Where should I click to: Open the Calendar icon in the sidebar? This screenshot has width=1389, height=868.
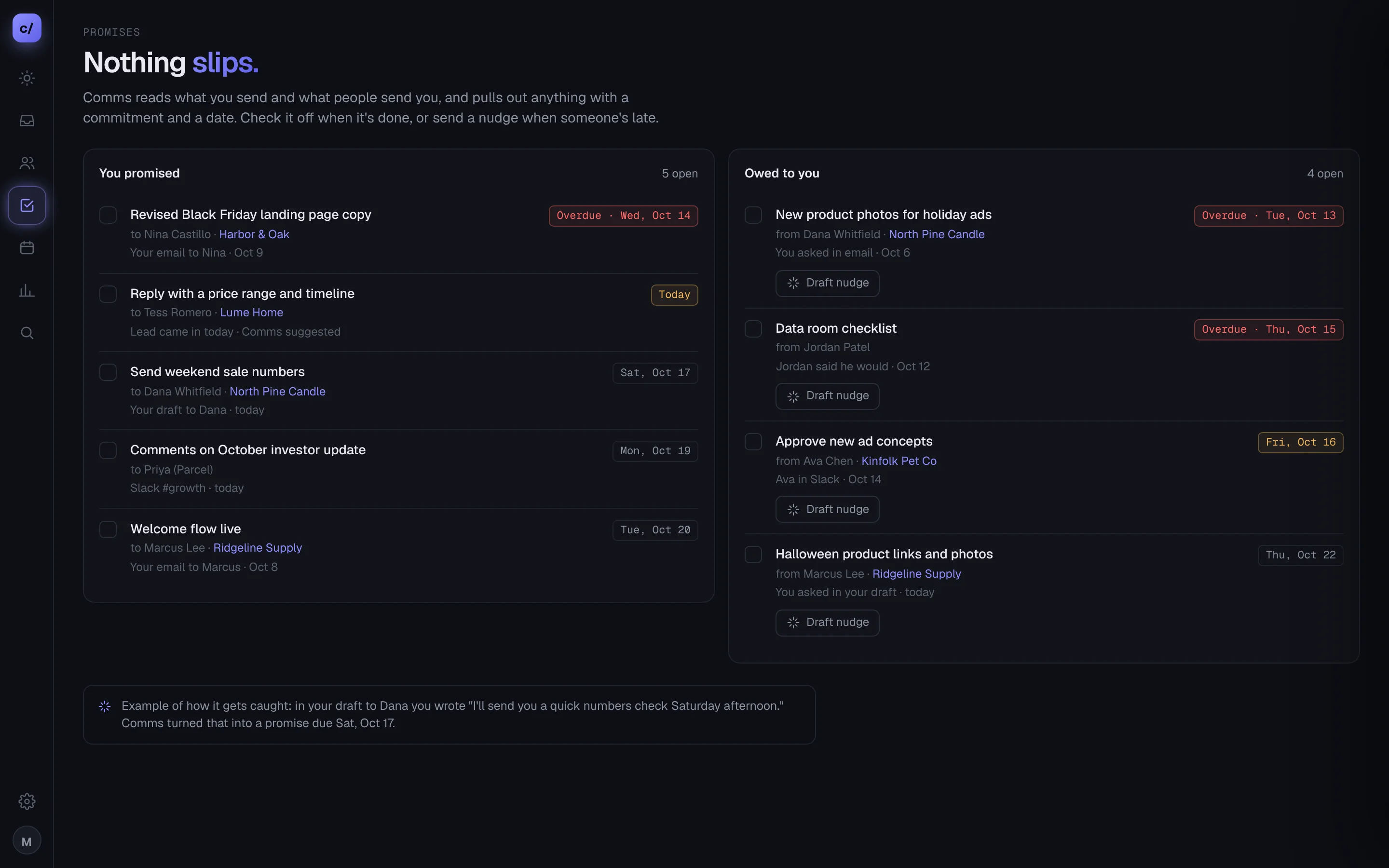click(x=27, y=248)
